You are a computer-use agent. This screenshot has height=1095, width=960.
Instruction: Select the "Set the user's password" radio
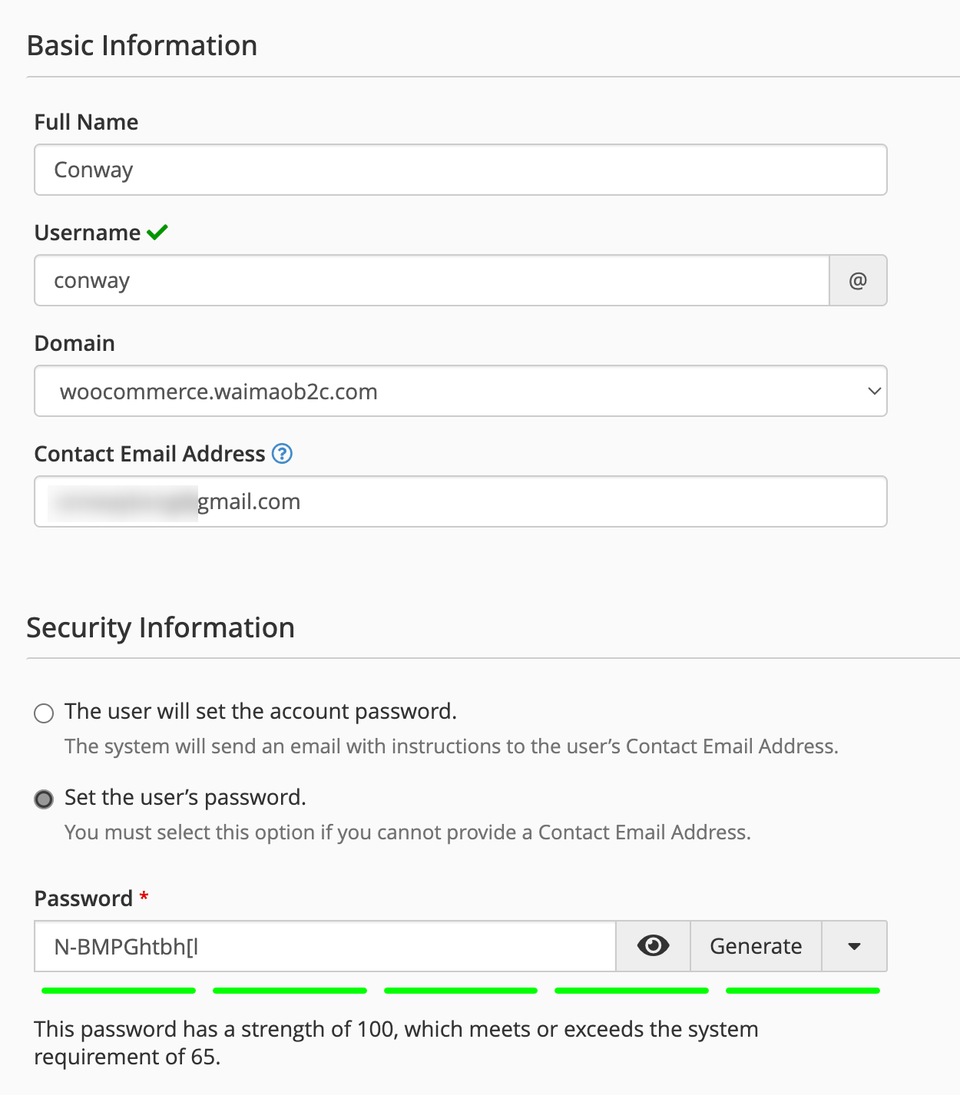tap(44, 799)
